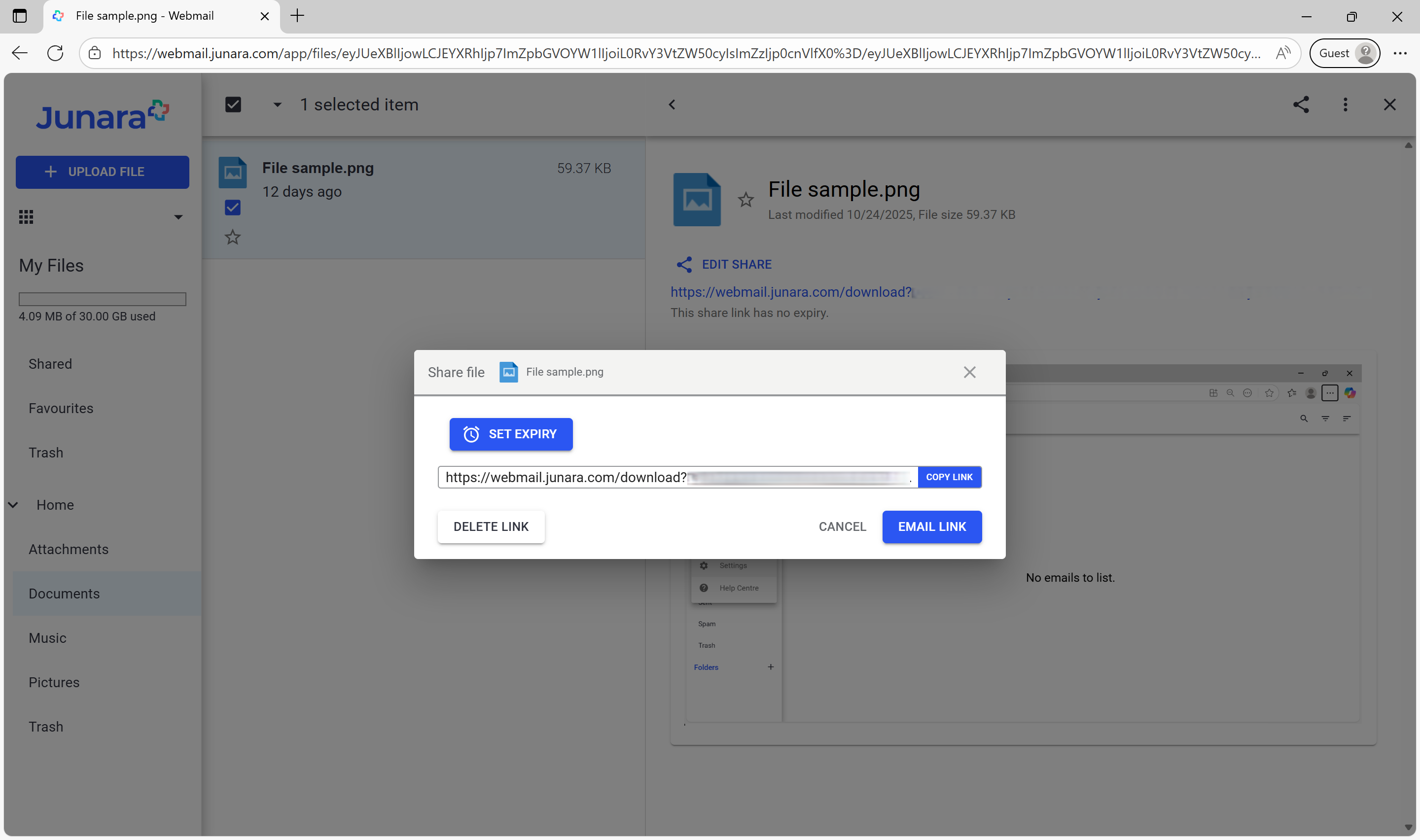Click the '59.37 KB' file size text
This screenshot has width=1420, height=840.
point(584,168)
